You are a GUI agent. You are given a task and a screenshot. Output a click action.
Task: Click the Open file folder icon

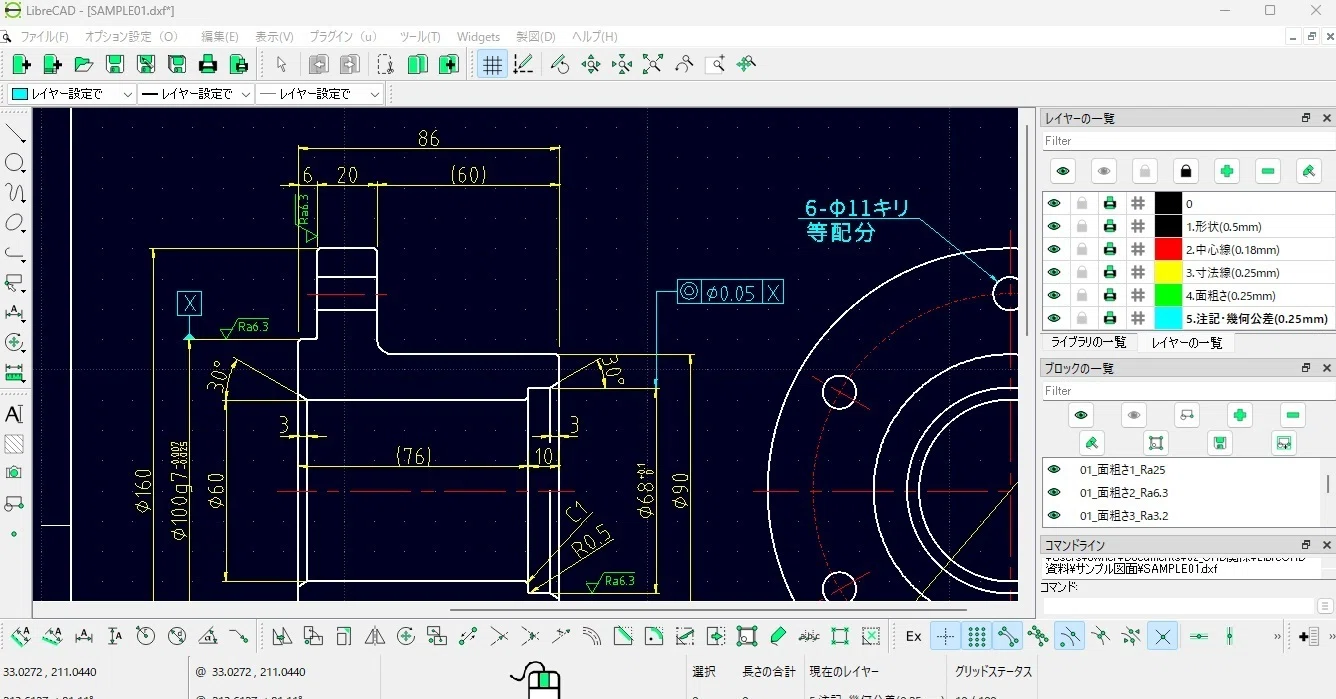tap(84, 65)
